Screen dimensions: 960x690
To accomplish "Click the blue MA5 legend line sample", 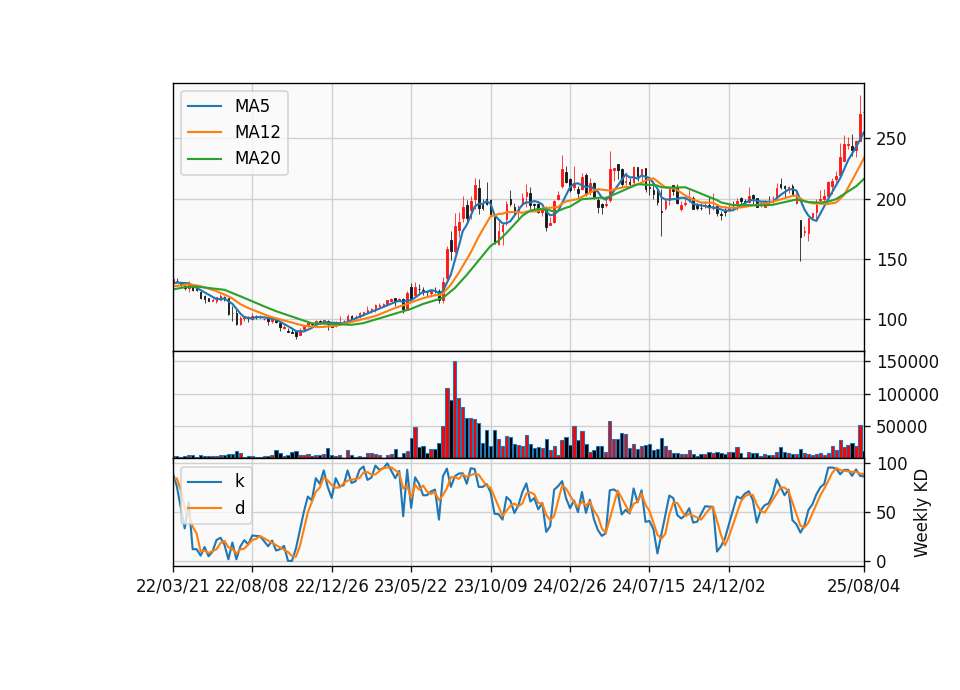I will [204, 106].
